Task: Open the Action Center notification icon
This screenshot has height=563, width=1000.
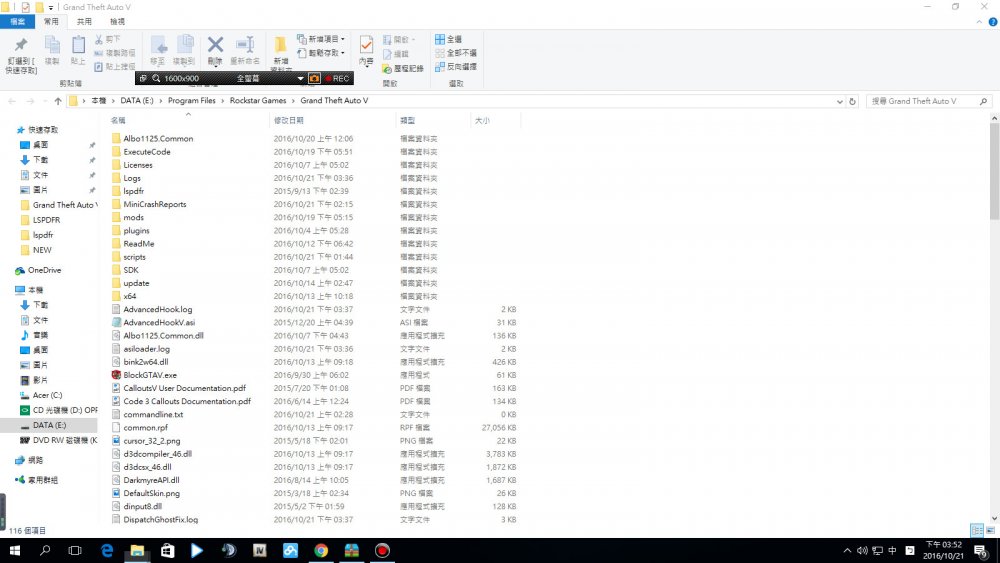Action: pyautogui.click(x=980, y=550)
